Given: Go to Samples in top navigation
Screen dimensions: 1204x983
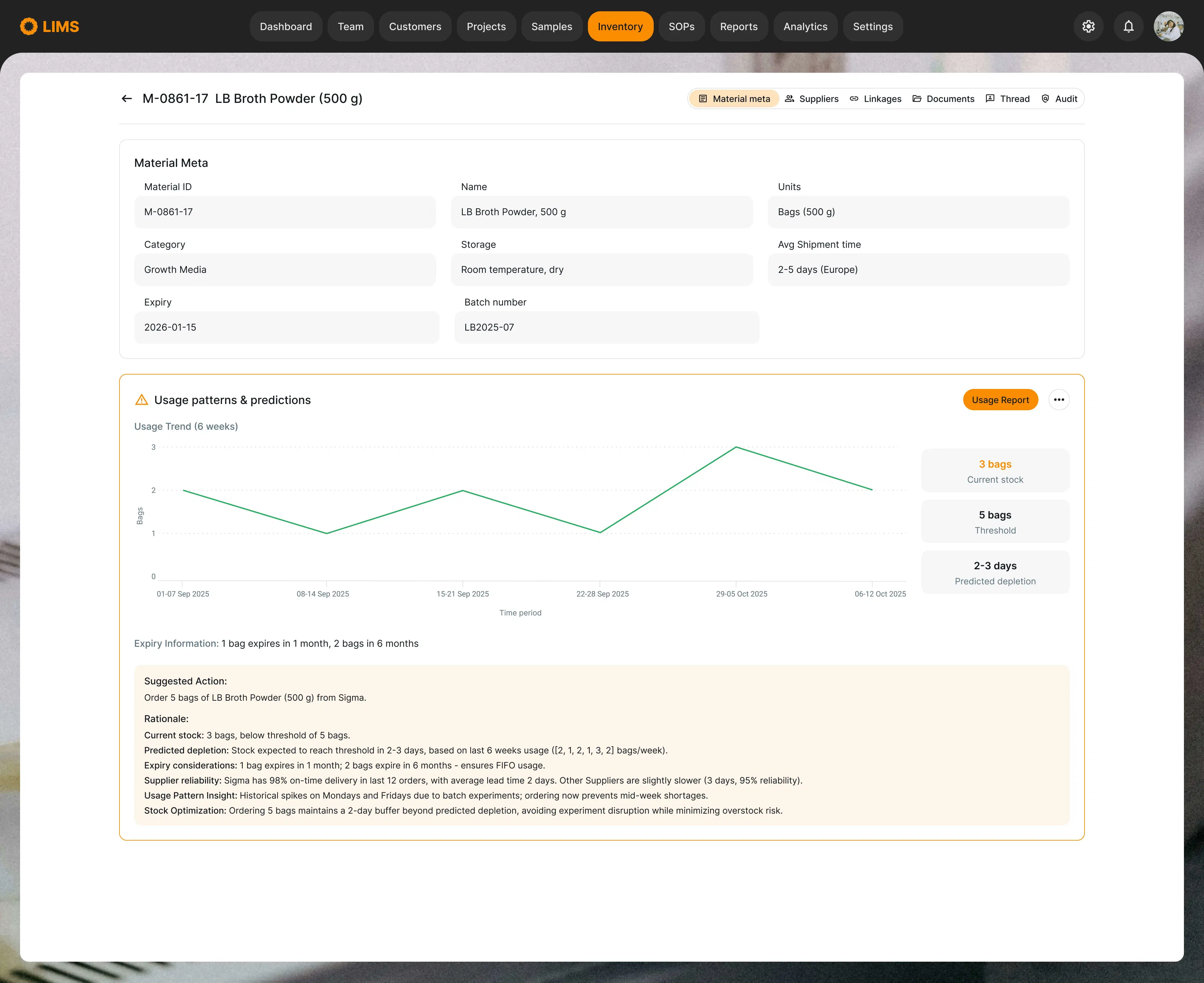Looking at the screenshot, I should pyautogui.click(x=551, y=27).
